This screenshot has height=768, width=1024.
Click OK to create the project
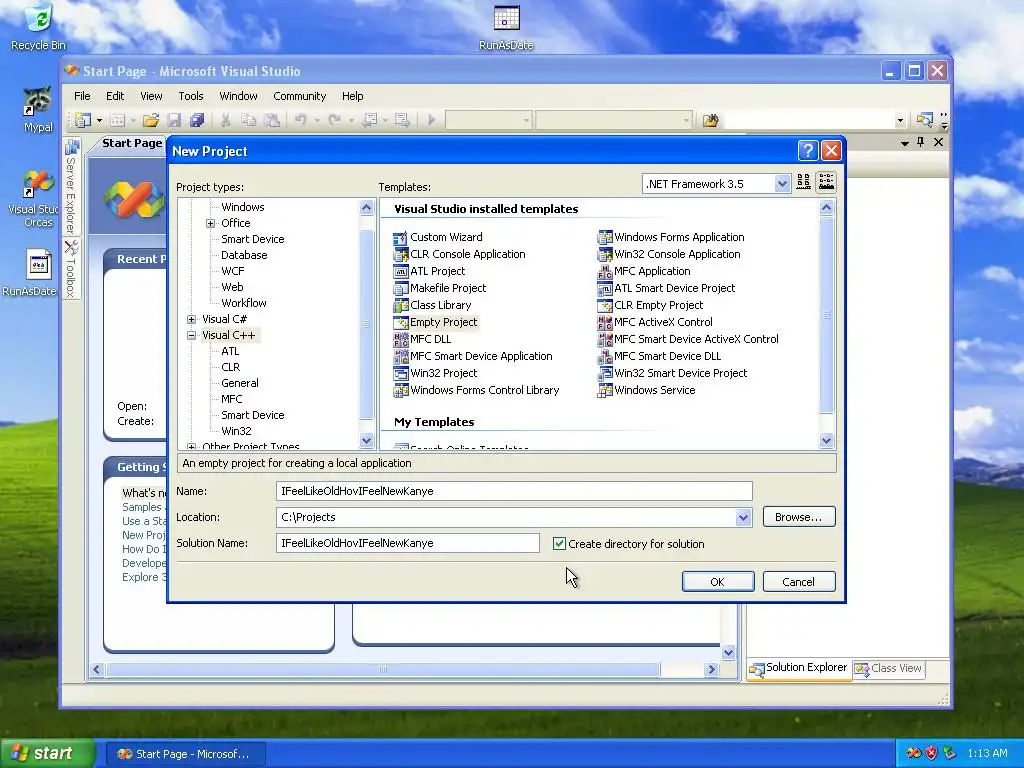pos(718,582)
